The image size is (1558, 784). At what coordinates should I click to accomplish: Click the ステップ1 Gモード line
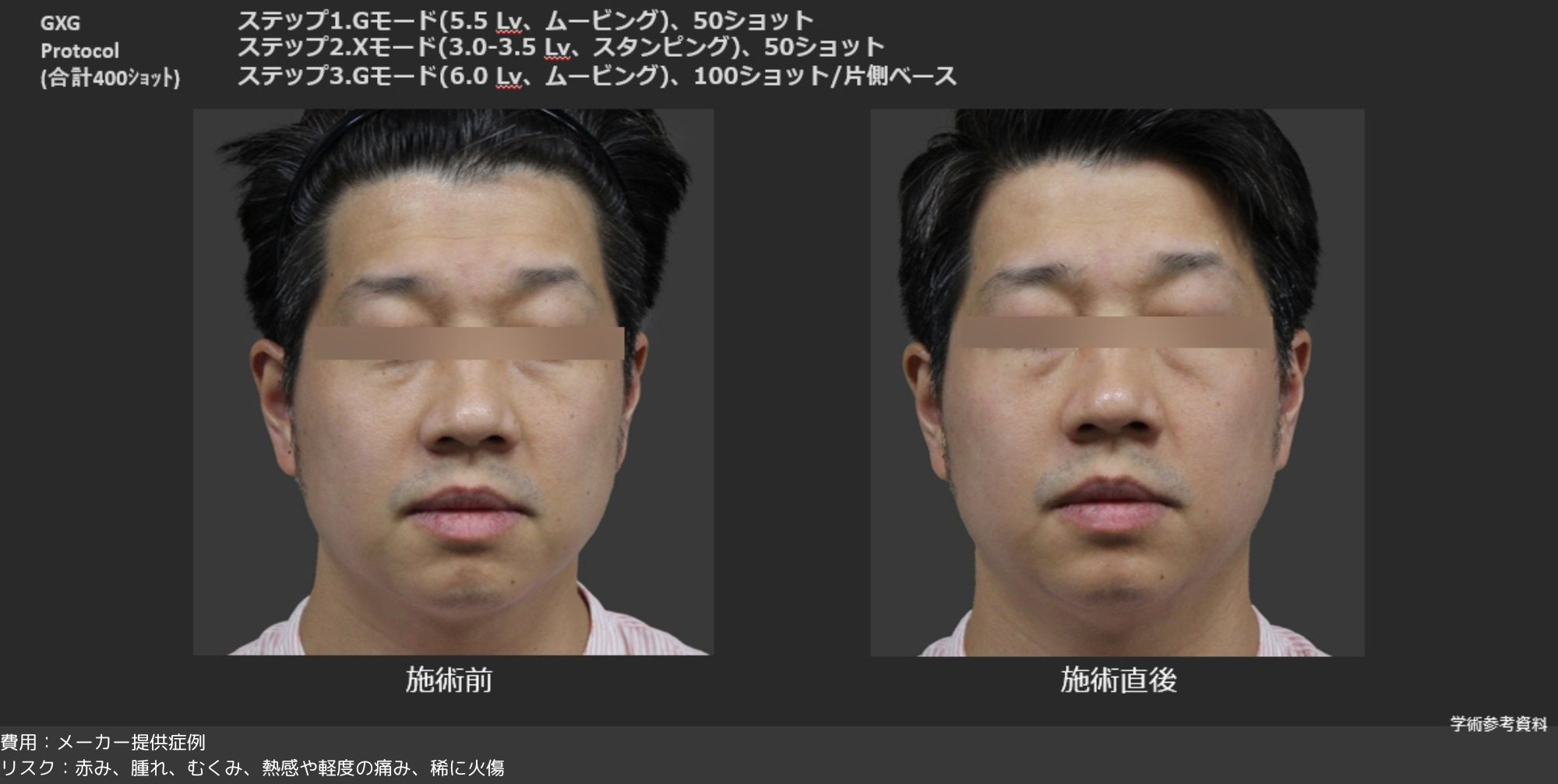(526, 19)
